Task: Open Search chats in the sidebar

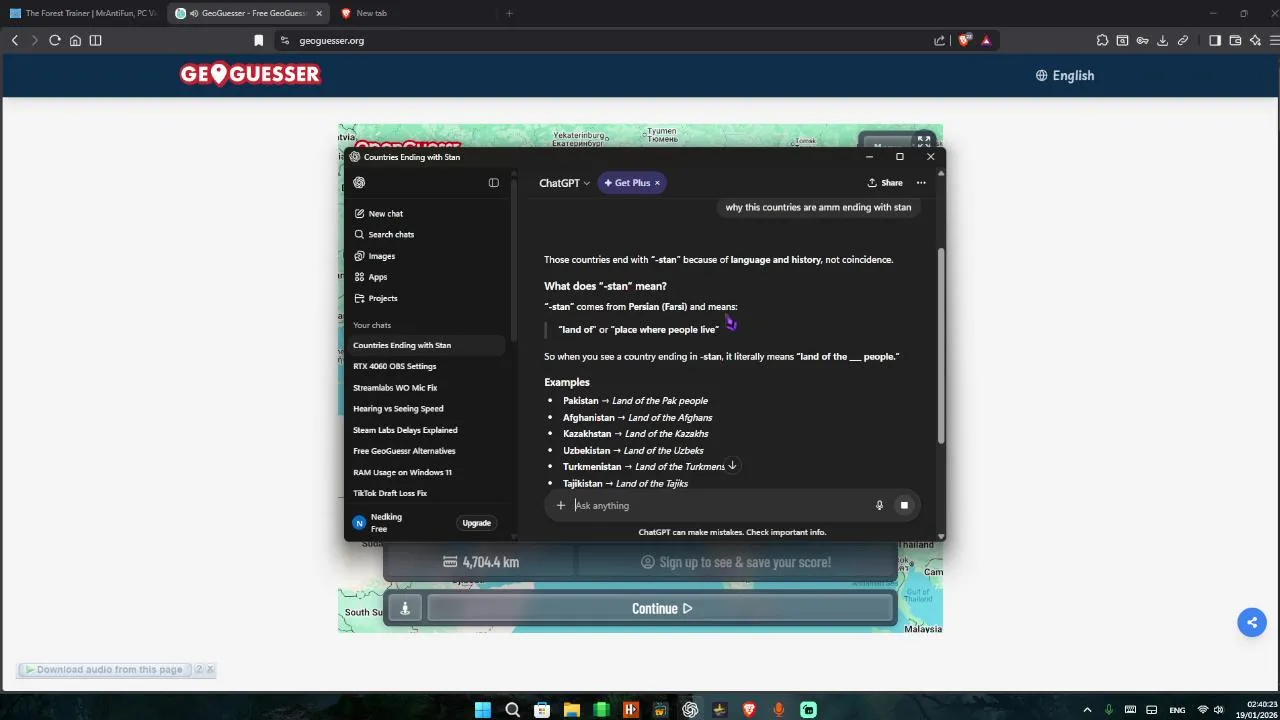Action: (427, 234)
